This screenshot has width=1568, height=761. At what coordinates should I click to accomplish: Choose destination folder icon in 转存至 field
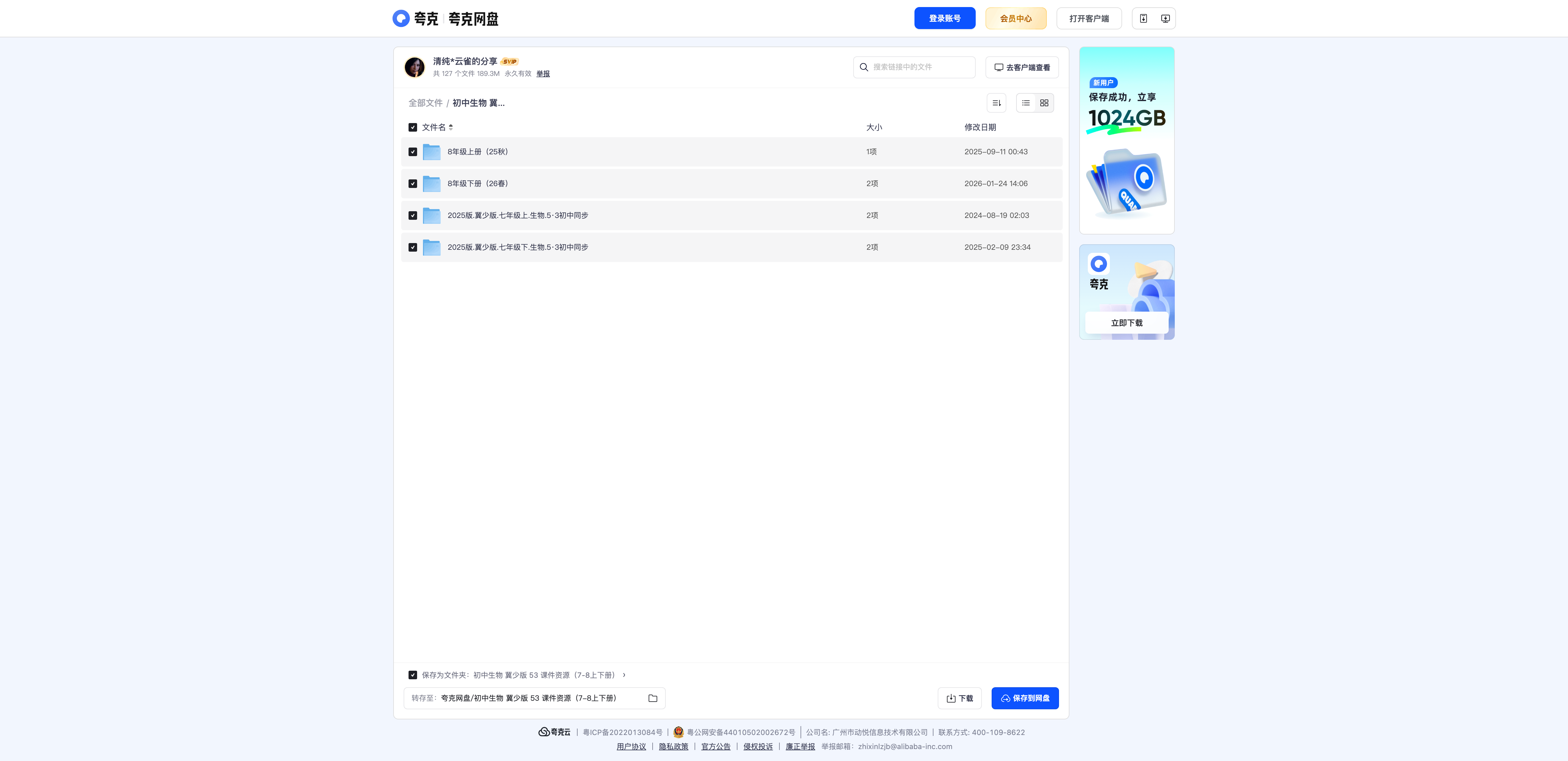(x=653, y=698)
